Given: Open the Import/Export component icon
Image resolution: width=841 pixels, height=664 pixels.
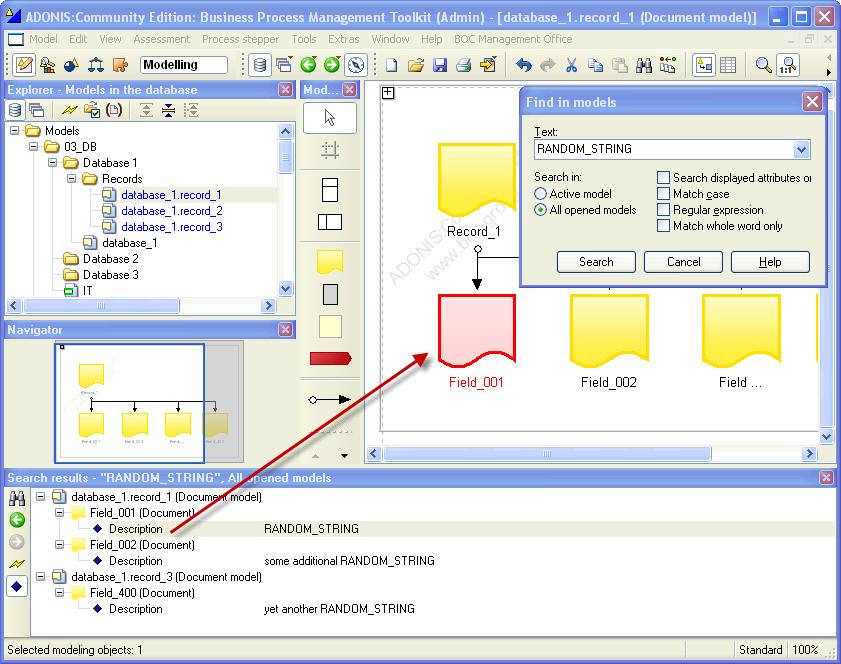Looking at the screenshot, I should click(x=120, y=65).
